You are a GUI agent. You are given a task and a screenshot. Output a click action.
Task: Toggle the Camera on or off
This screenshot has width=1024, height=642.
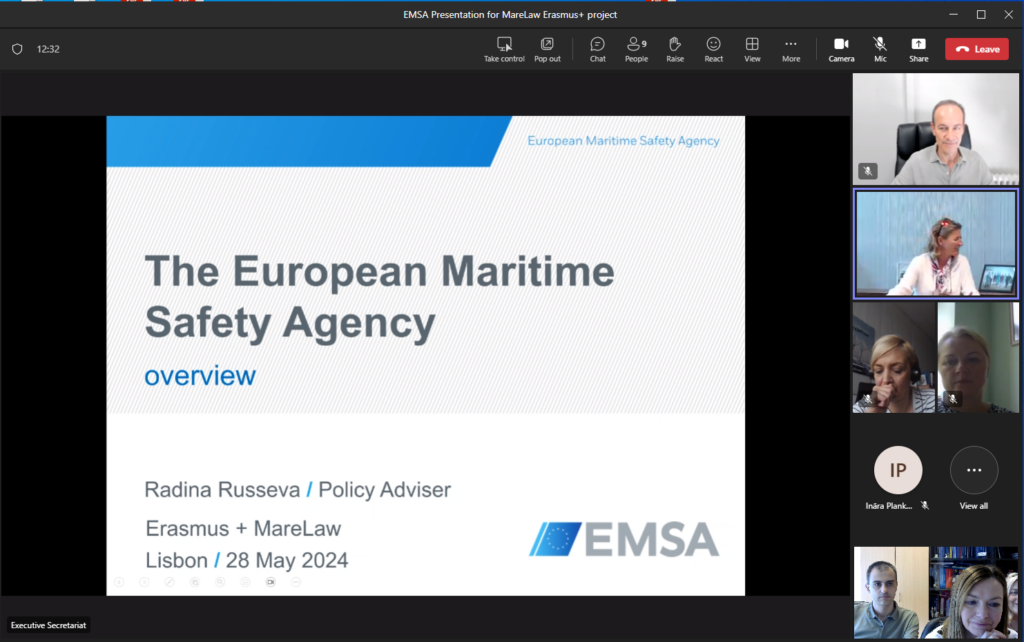(841, 48)
